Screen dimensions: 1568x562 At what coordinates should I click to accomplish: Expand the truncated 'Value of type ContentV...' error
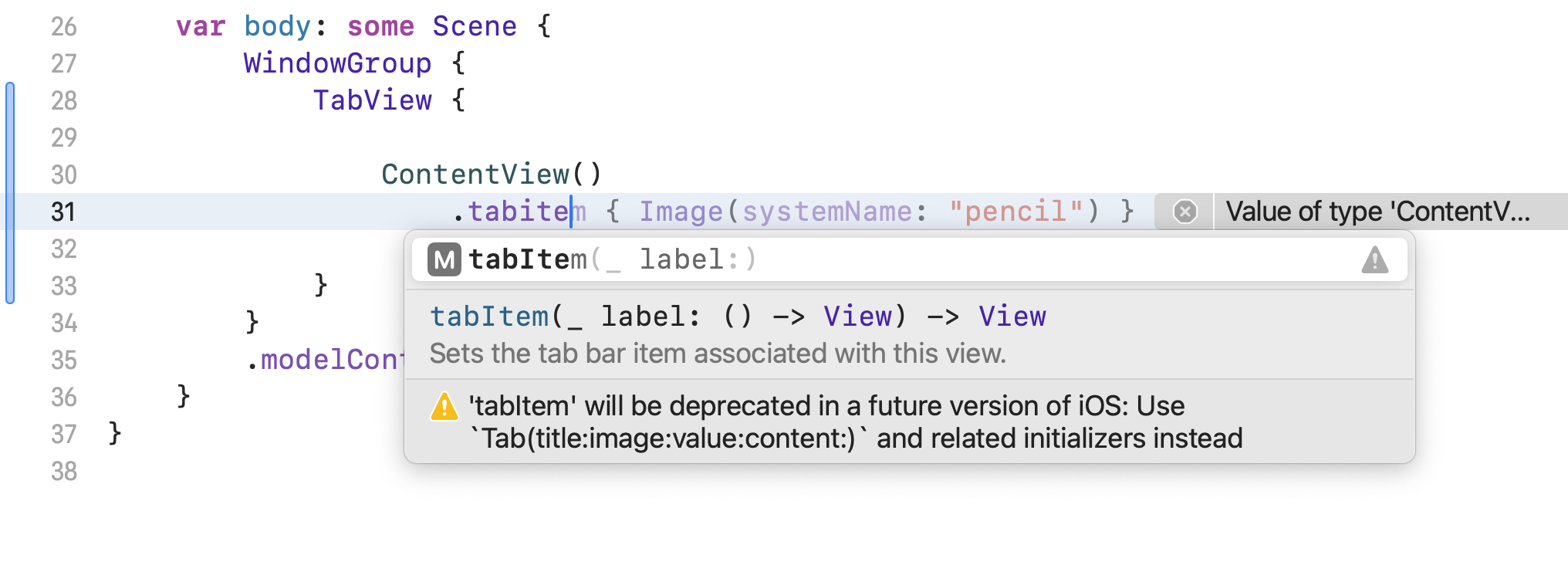coord(1381,211)
